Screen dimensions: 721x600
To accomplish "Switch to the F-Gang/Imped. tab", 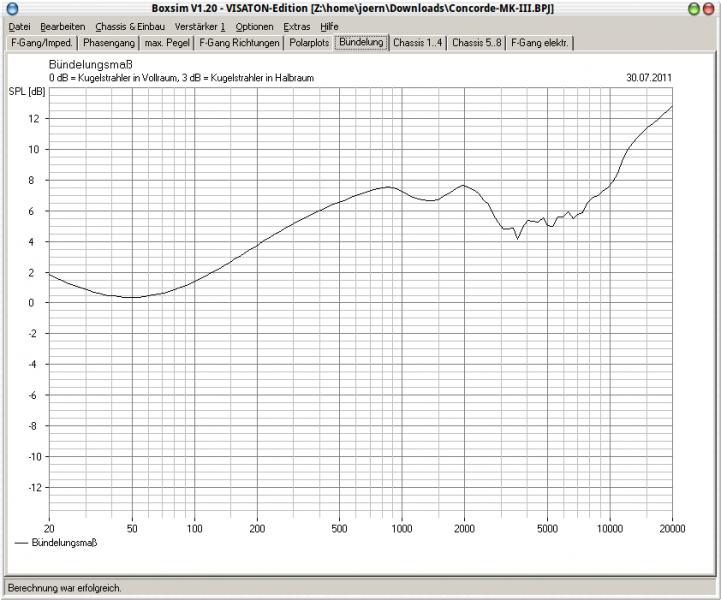I will click(42, 43).
